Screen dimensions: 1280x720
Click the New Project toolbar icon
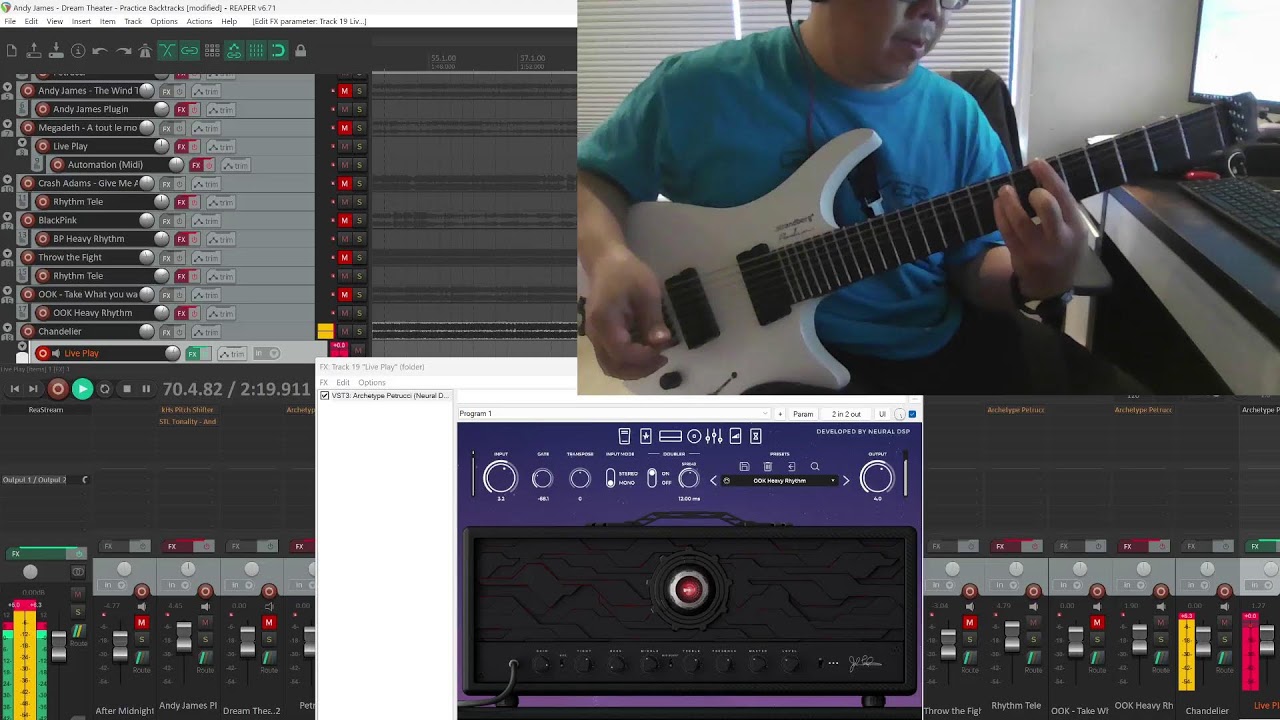tap(11, 50)
